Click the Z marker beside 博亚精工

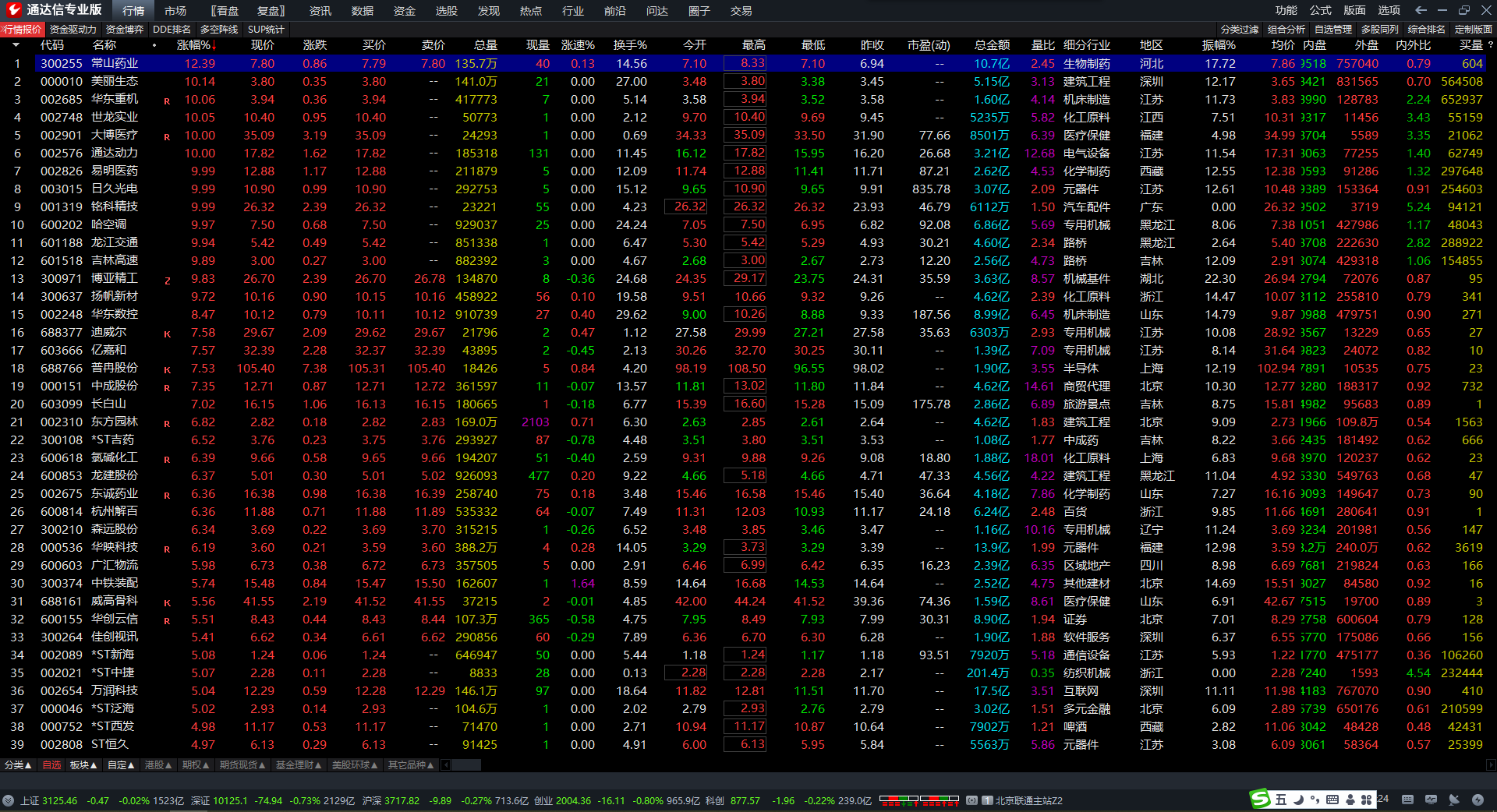click(x=167, y=281)
